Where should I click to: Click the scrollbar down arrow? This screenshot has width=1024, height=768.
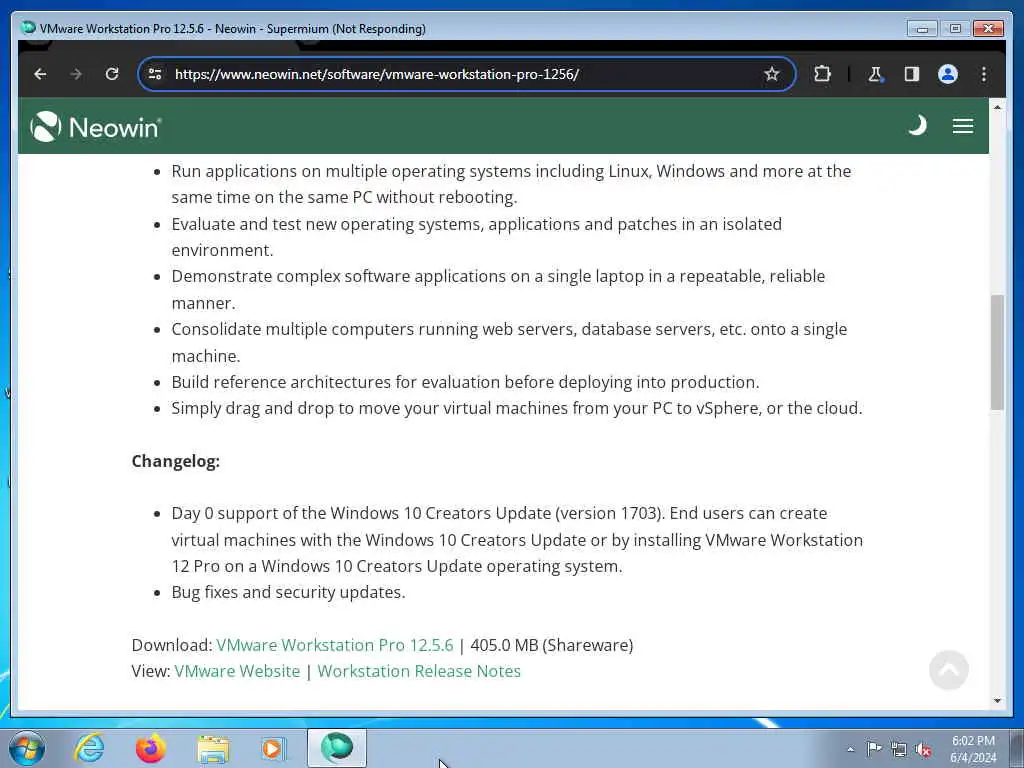pyautogui.click(x=997, y=701)
